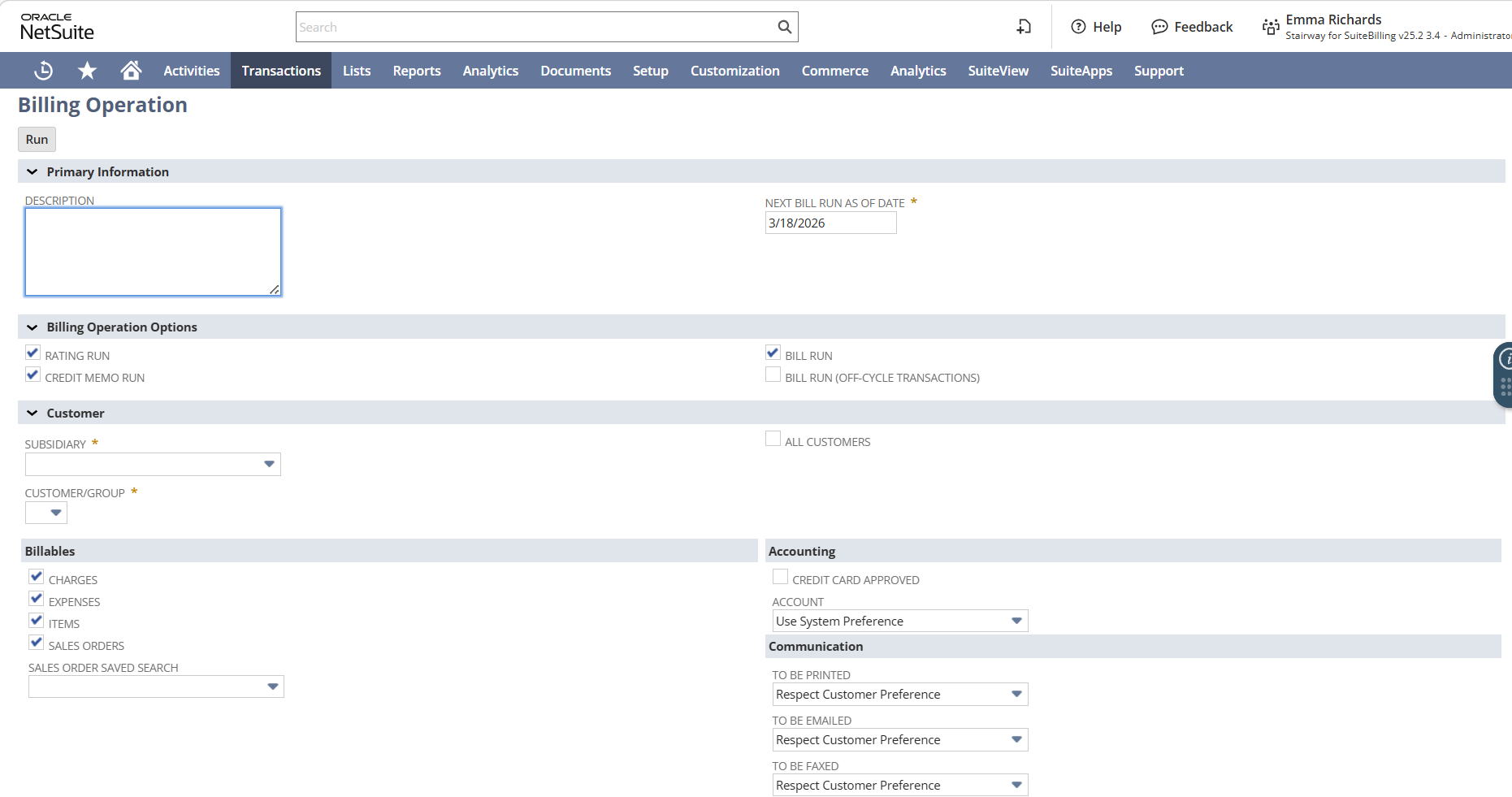Click the search magnifier icon
Viewport: 1512px width, 797px height.
coord(784,27)
